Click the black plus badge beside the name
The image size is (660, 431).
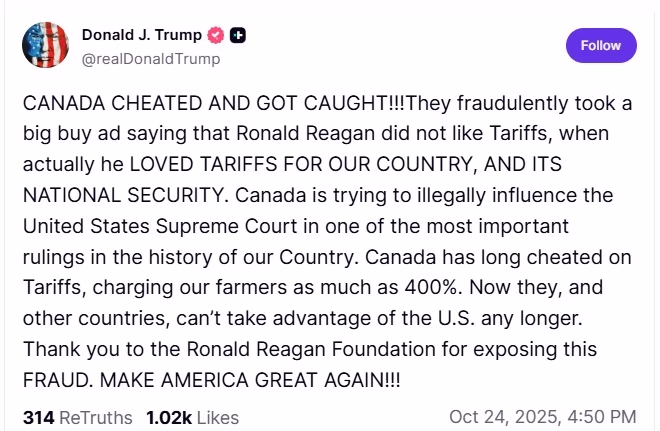tap(238, 36)
